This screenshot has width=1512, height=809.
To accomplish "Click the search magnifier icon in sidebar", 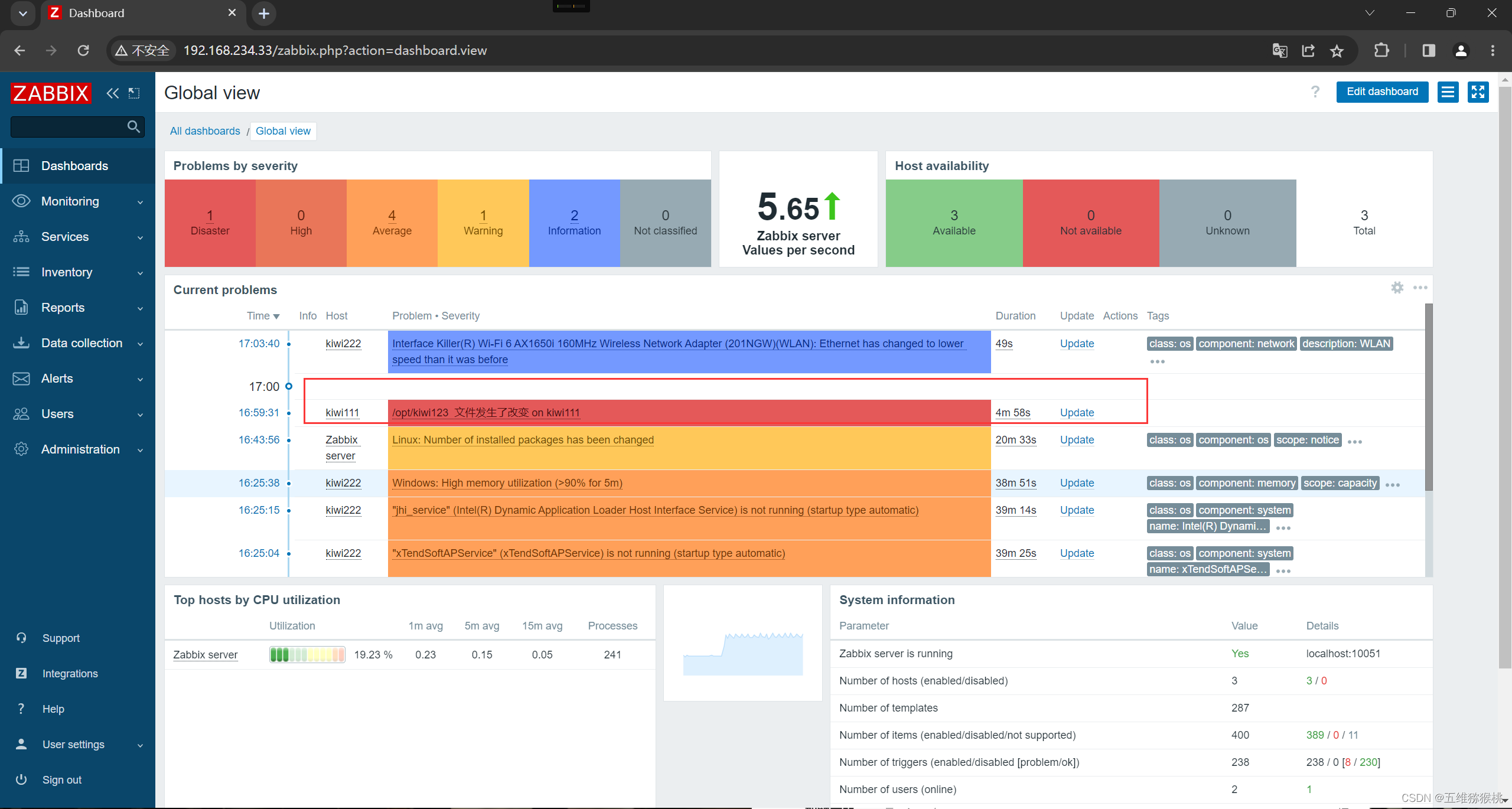I will click(x=133, y=126).
